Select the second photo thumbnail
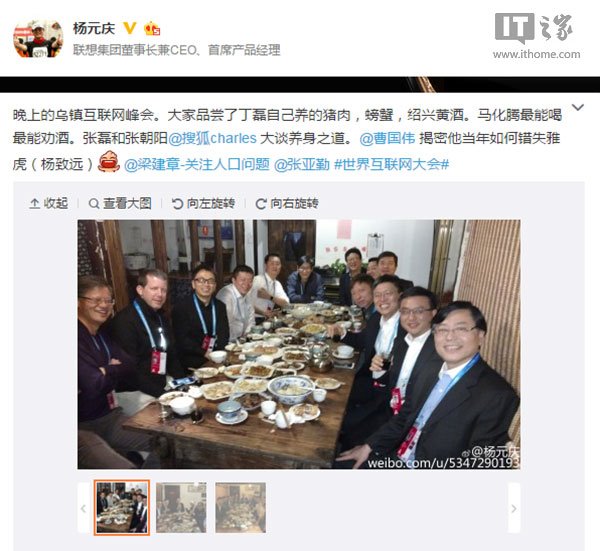 (181, 507)
